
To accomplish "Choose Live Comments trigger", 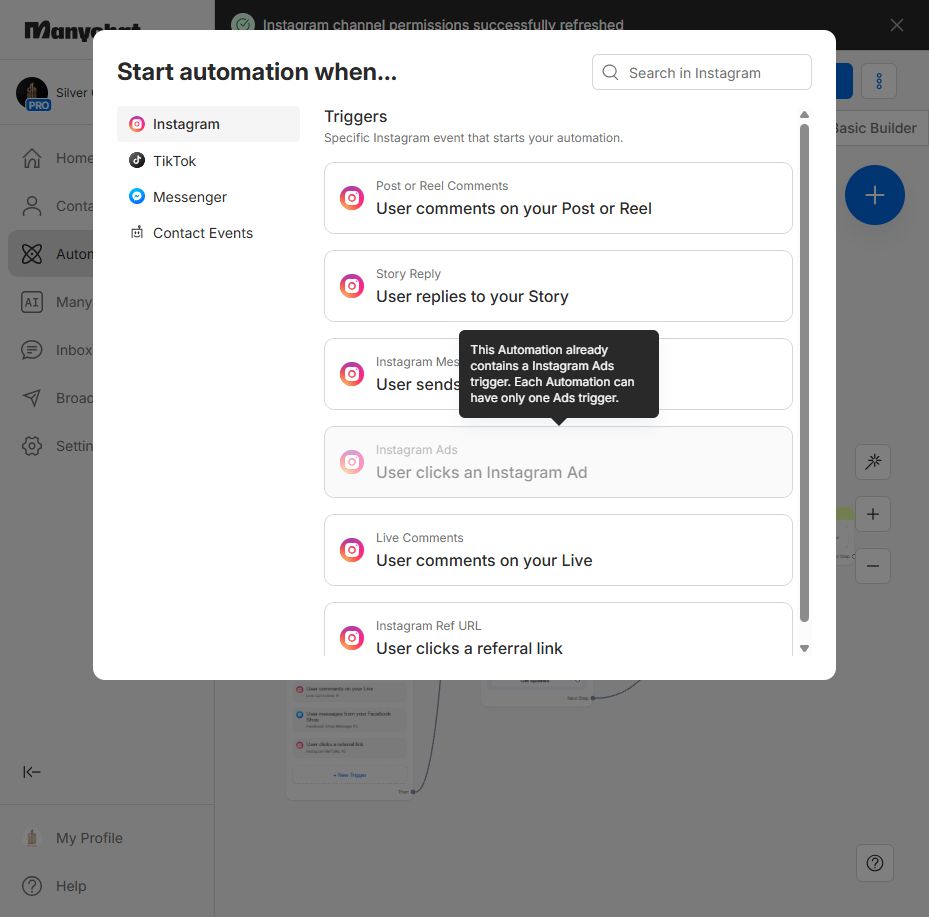I will click(x=558, y=550).
